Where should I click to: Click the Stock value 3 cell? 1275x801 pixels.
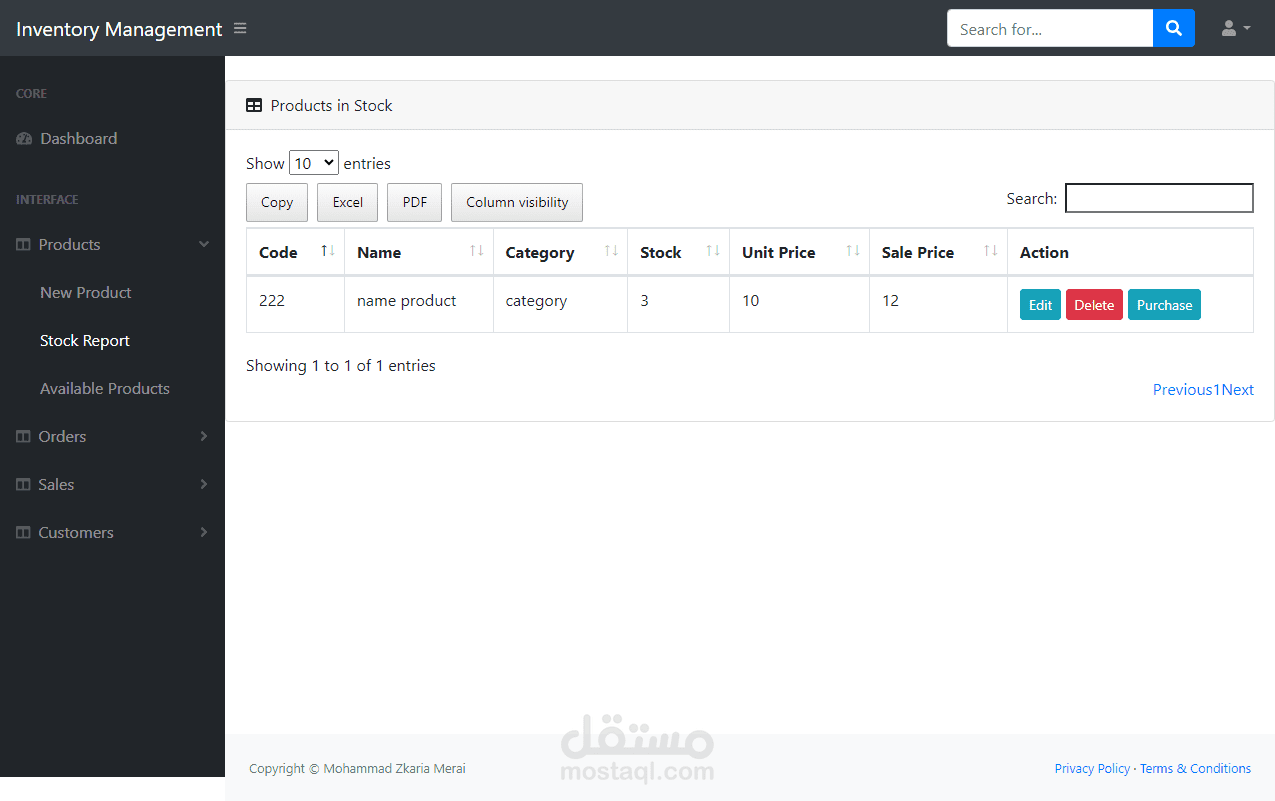pyautogui.click(x=678, y=304)
